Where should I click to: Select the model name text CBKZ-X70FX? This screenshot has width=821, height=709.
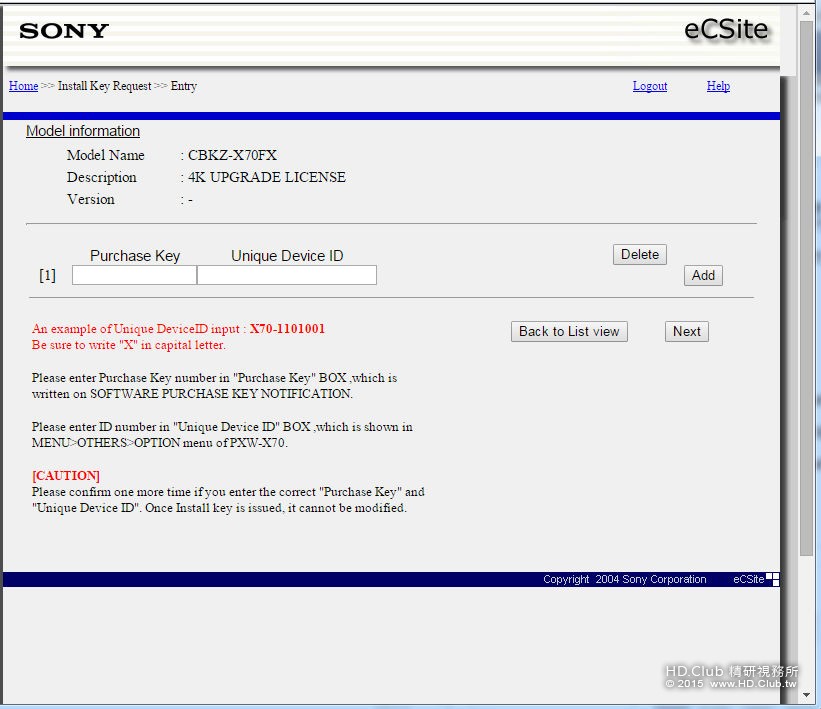232,156
